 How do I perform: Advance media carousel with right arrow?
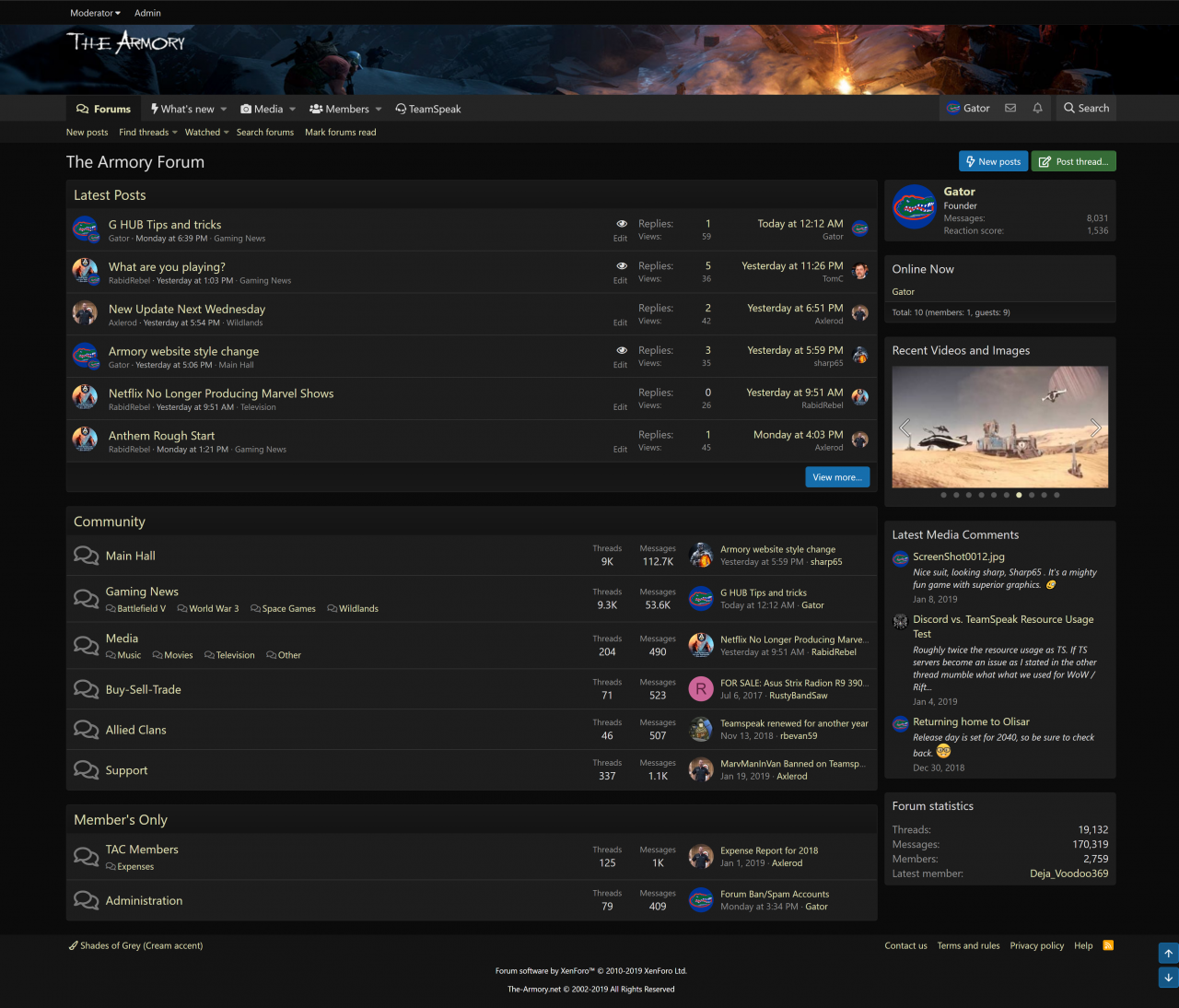coord(1095,428)
